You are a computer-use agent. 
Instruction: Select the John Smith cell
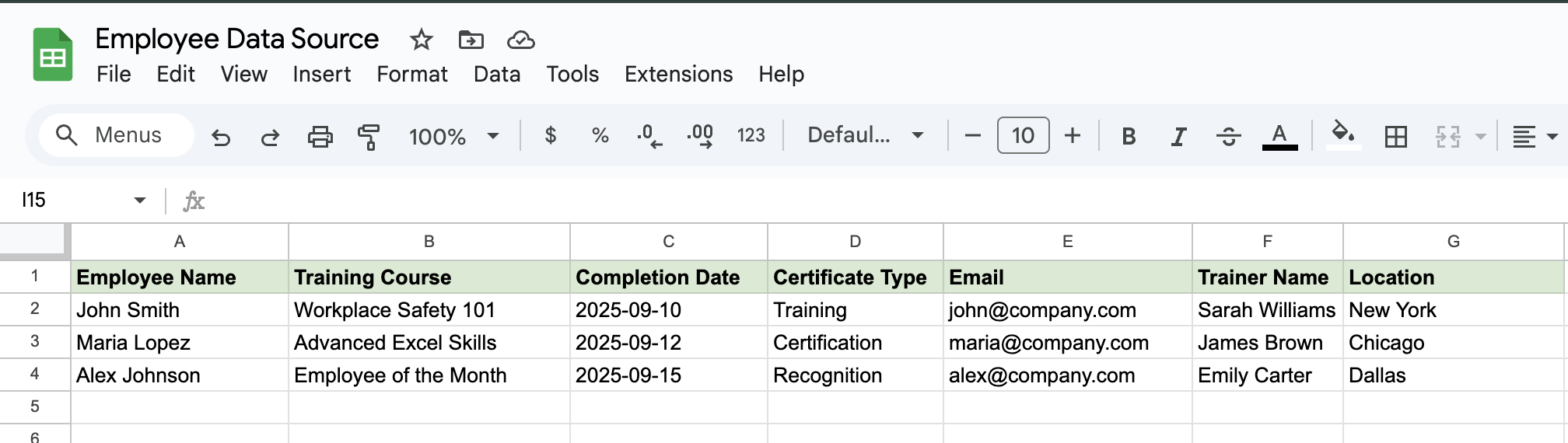point(180,309)
